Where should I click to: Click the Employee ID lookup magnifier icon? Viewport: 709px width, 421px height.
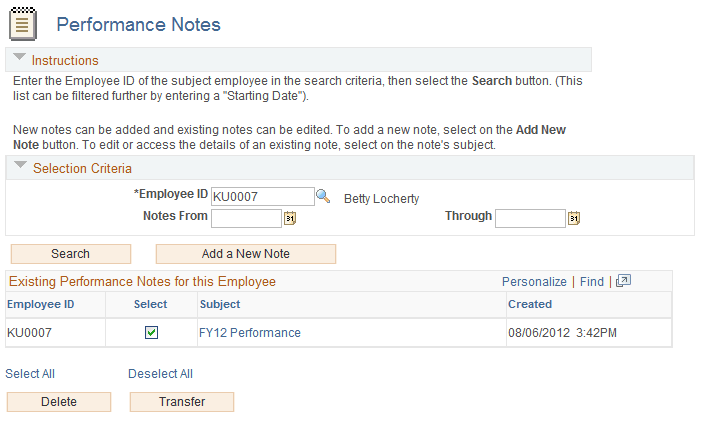[x=323, y=197]
